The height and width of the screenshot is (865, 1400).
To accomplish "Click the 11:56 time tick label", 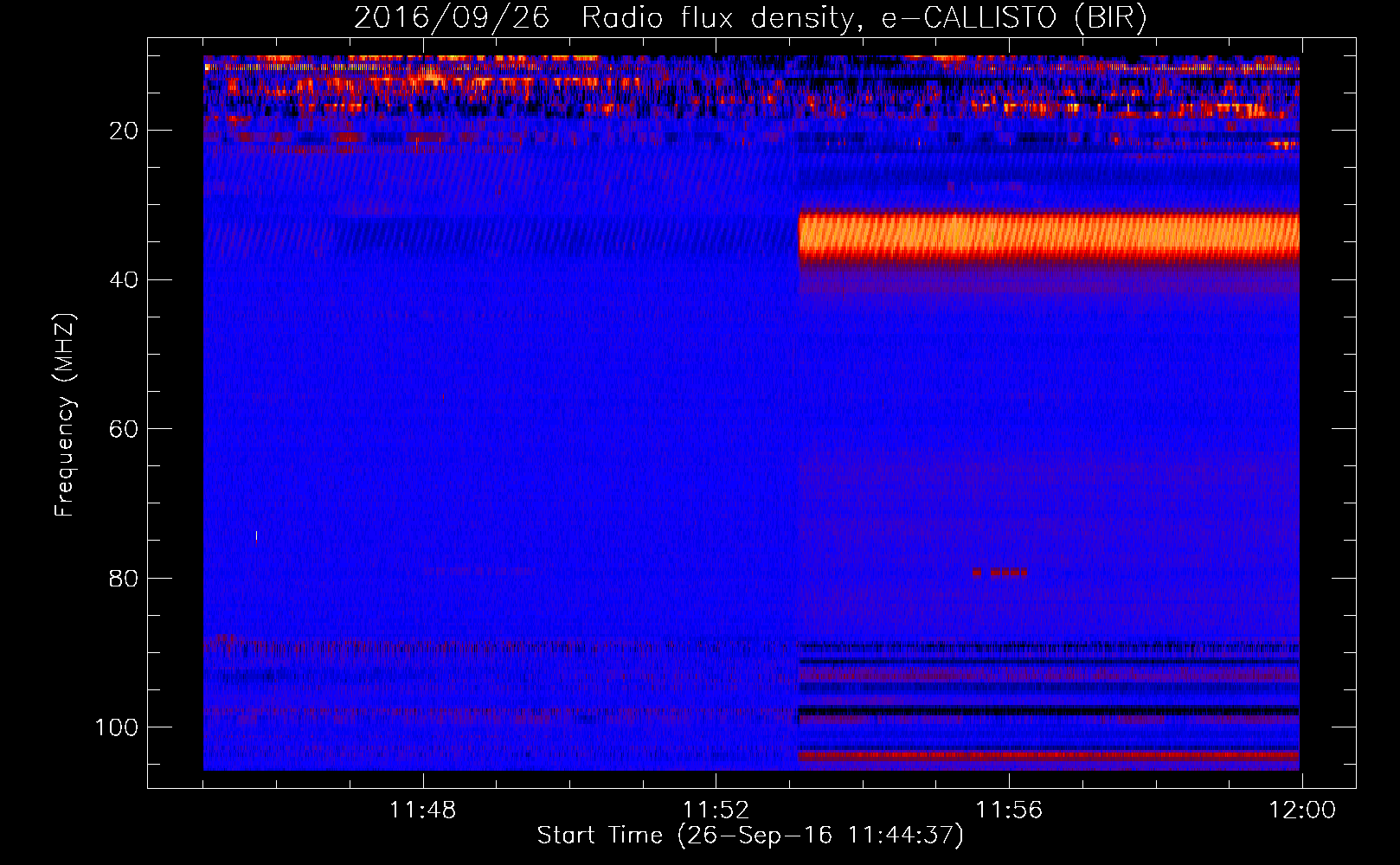I will 1009,811.
